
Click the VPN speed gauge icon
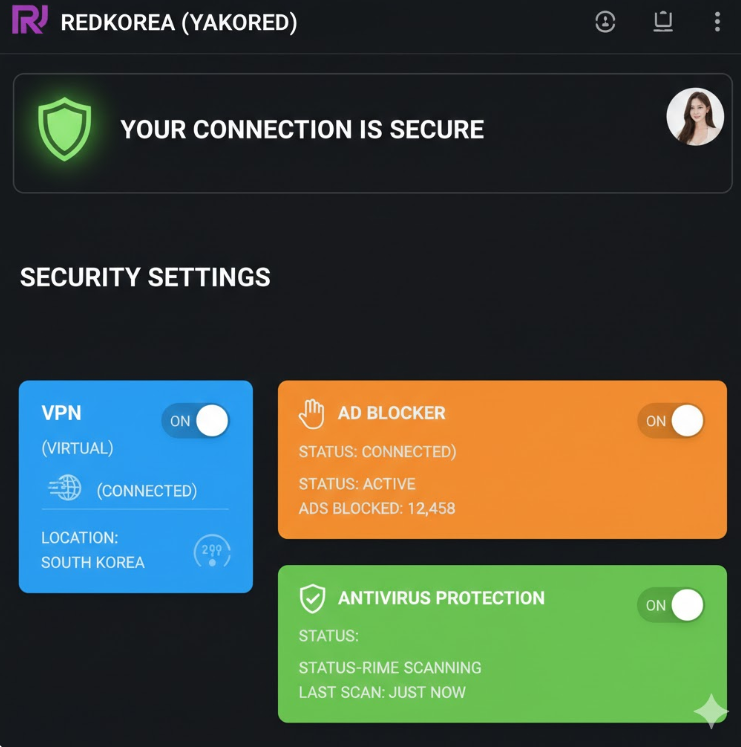[212, 551]
